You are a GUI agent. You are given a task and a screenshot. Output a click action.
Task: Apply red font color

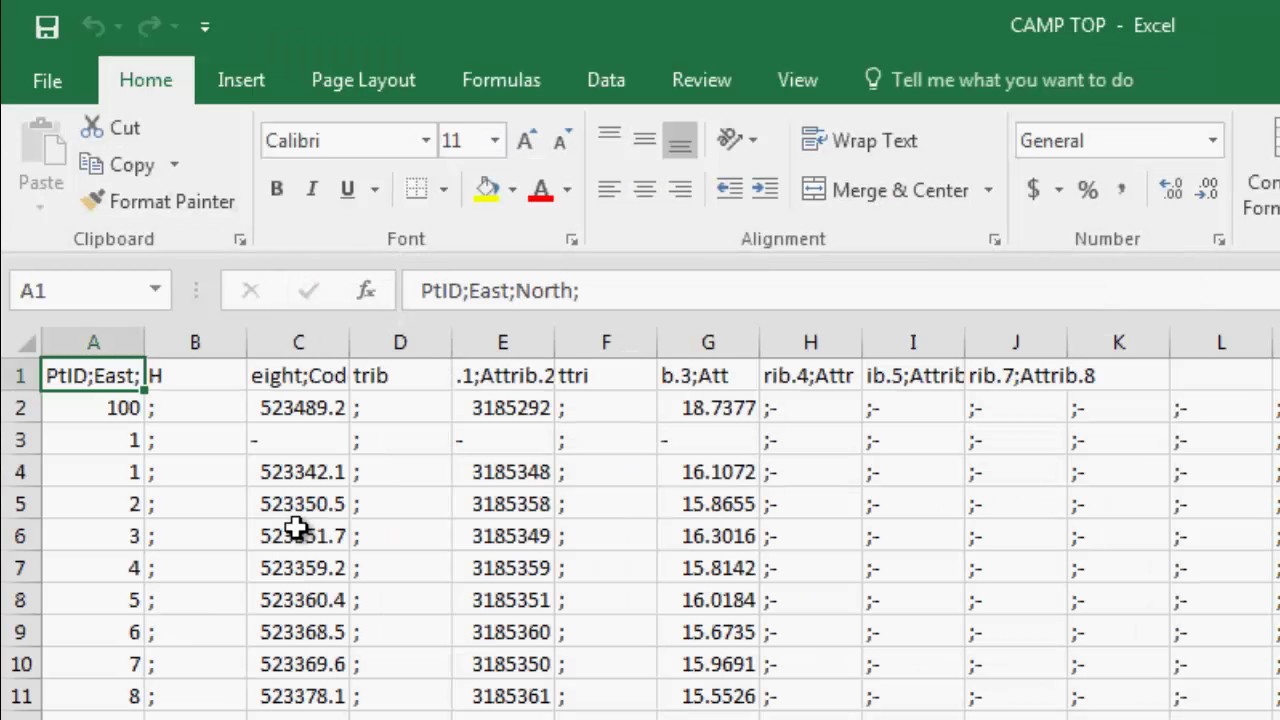[541, 189]
